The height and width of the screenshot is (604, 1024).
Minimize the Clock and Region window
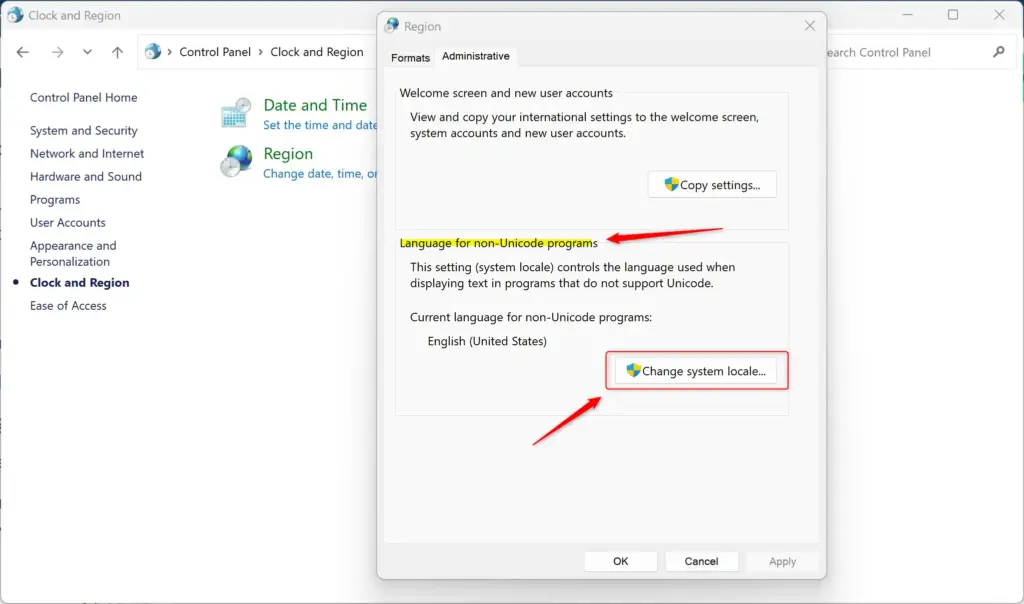point(907,14)
